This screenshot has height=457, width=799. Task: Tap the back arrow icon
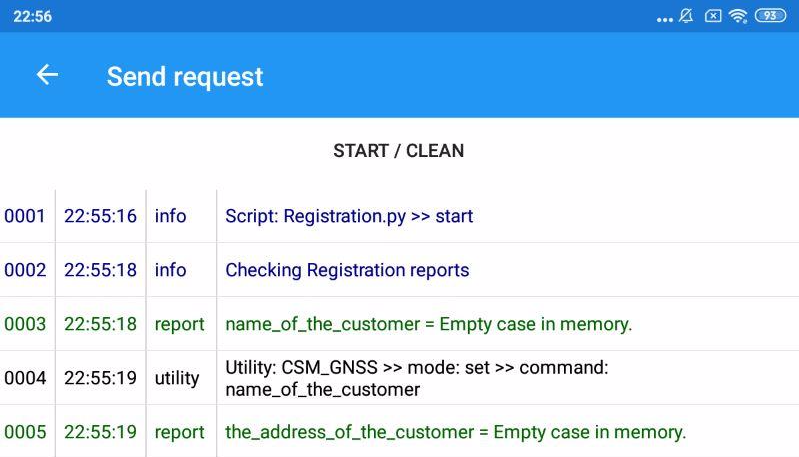(47, 75)
